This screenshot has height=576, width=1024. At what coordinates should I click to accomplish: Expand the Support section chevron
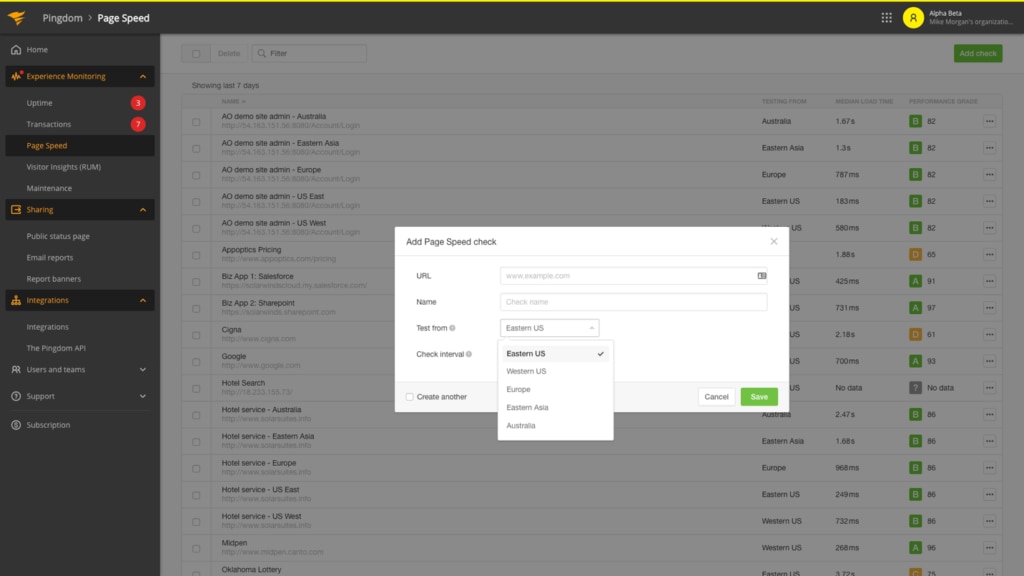pyautogui.click(x=142, y=396)
